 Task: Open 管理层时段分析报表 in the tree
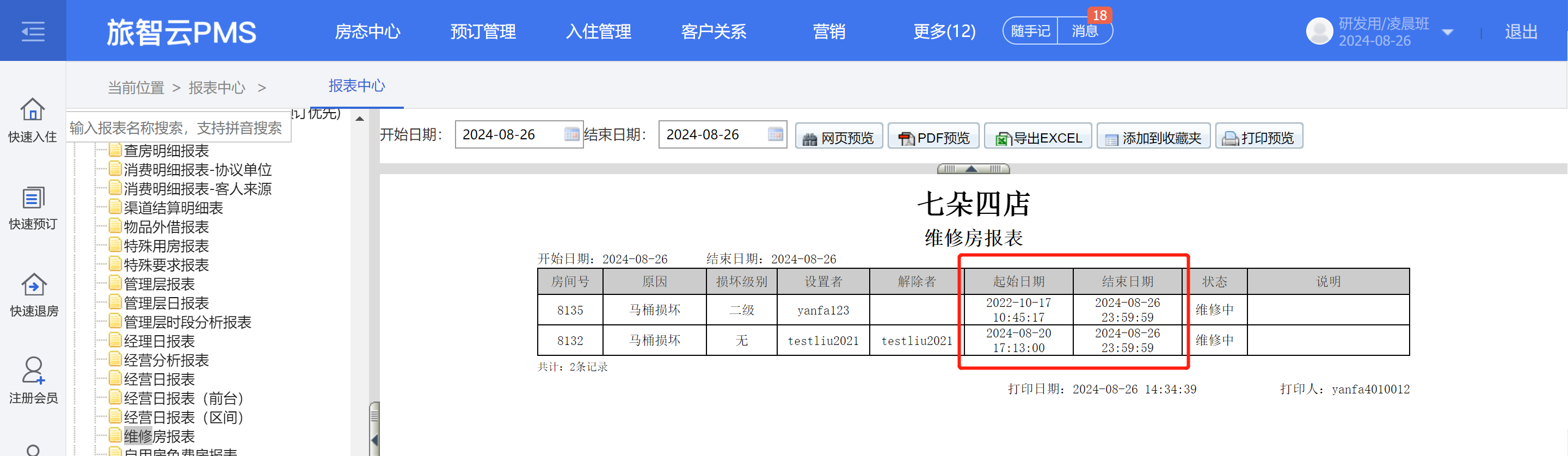click(187, 322)
